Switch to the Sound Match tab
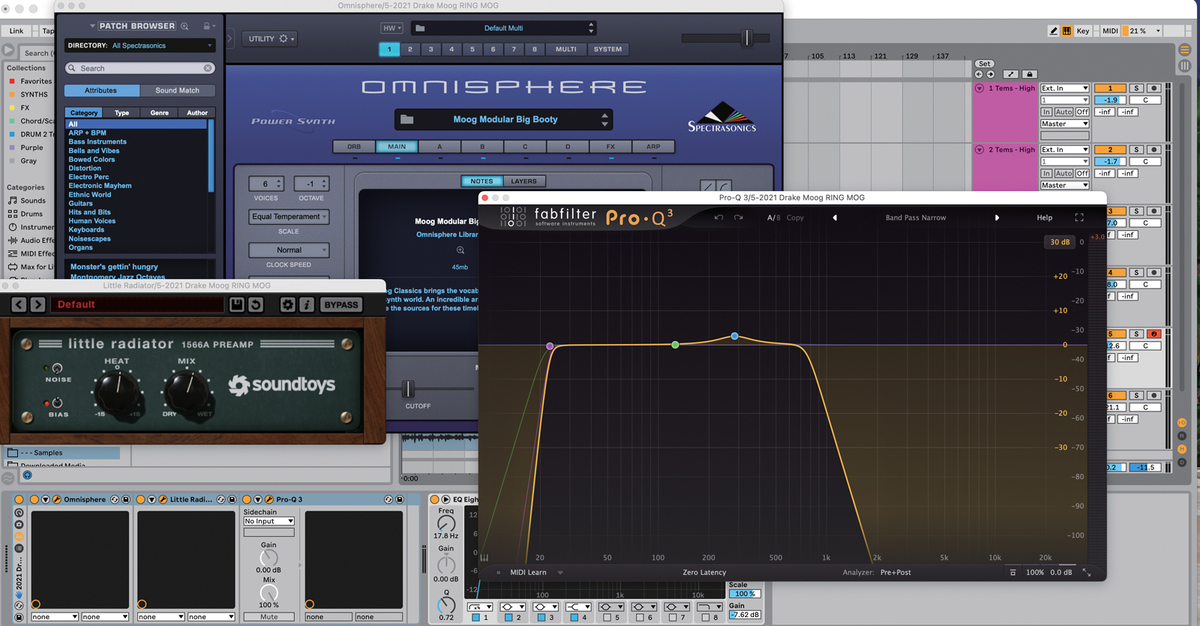The image size is (1200, 626). click(x=176, y=90)
